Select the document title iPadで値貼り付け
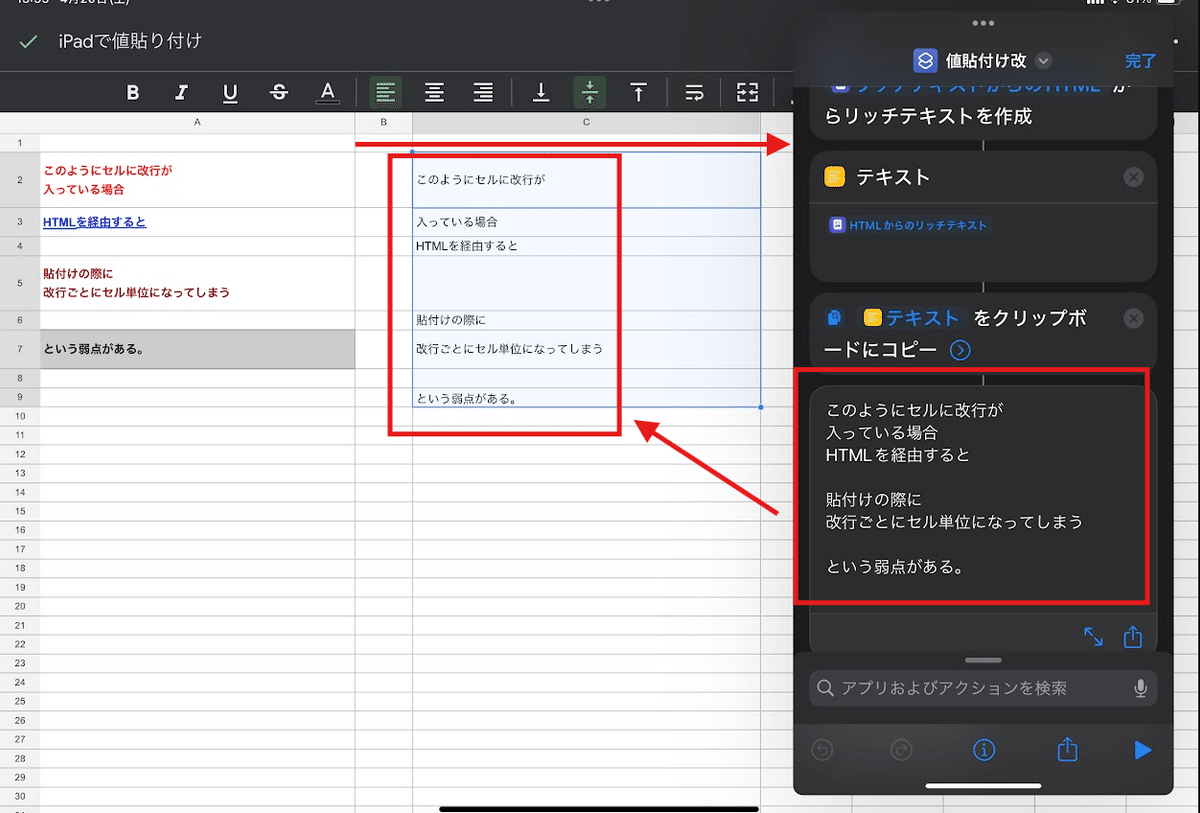1200x813 pixels. coord(130,41)
